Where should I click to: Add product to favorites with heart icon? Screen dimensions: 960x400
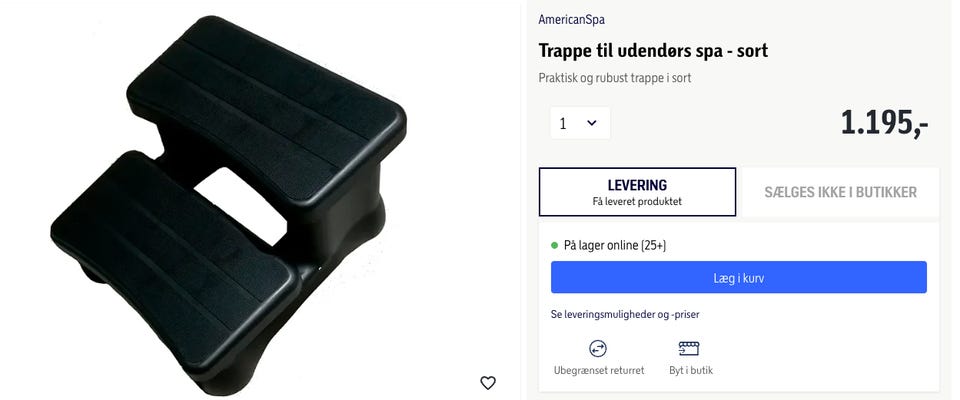coord(487,383)
